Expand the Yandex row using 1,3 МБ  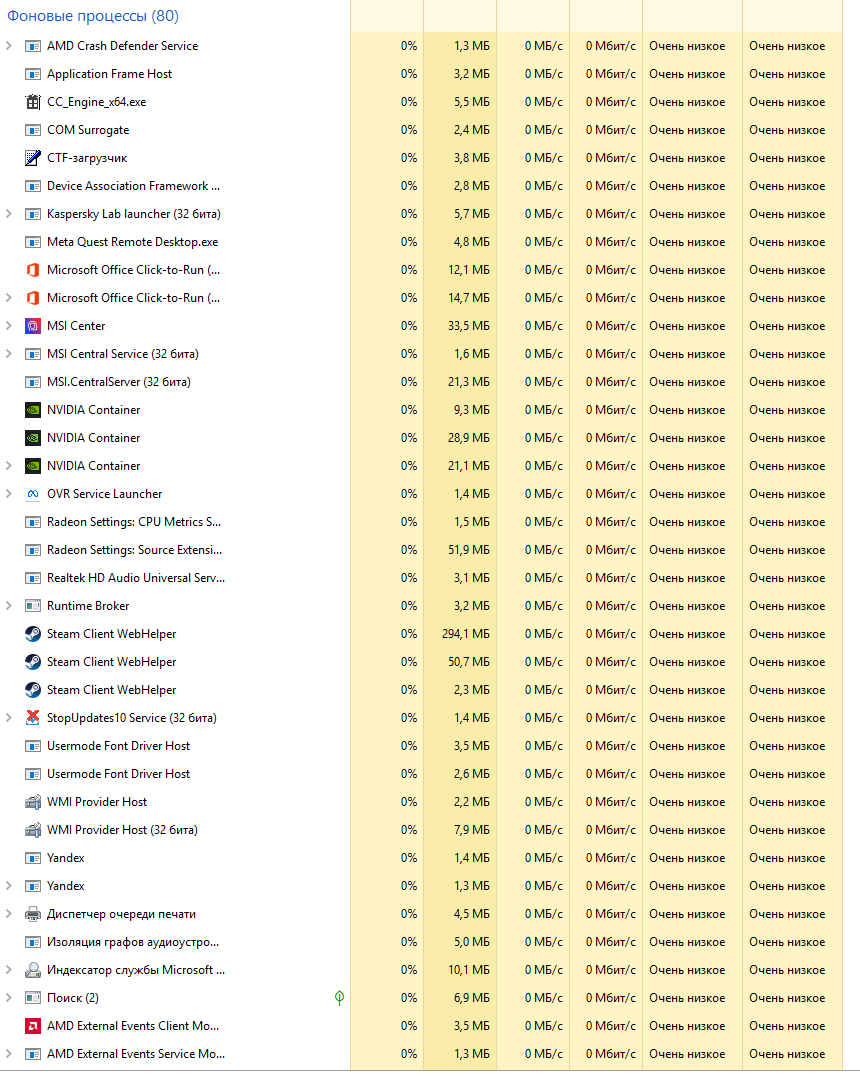(x=9, y=886)
